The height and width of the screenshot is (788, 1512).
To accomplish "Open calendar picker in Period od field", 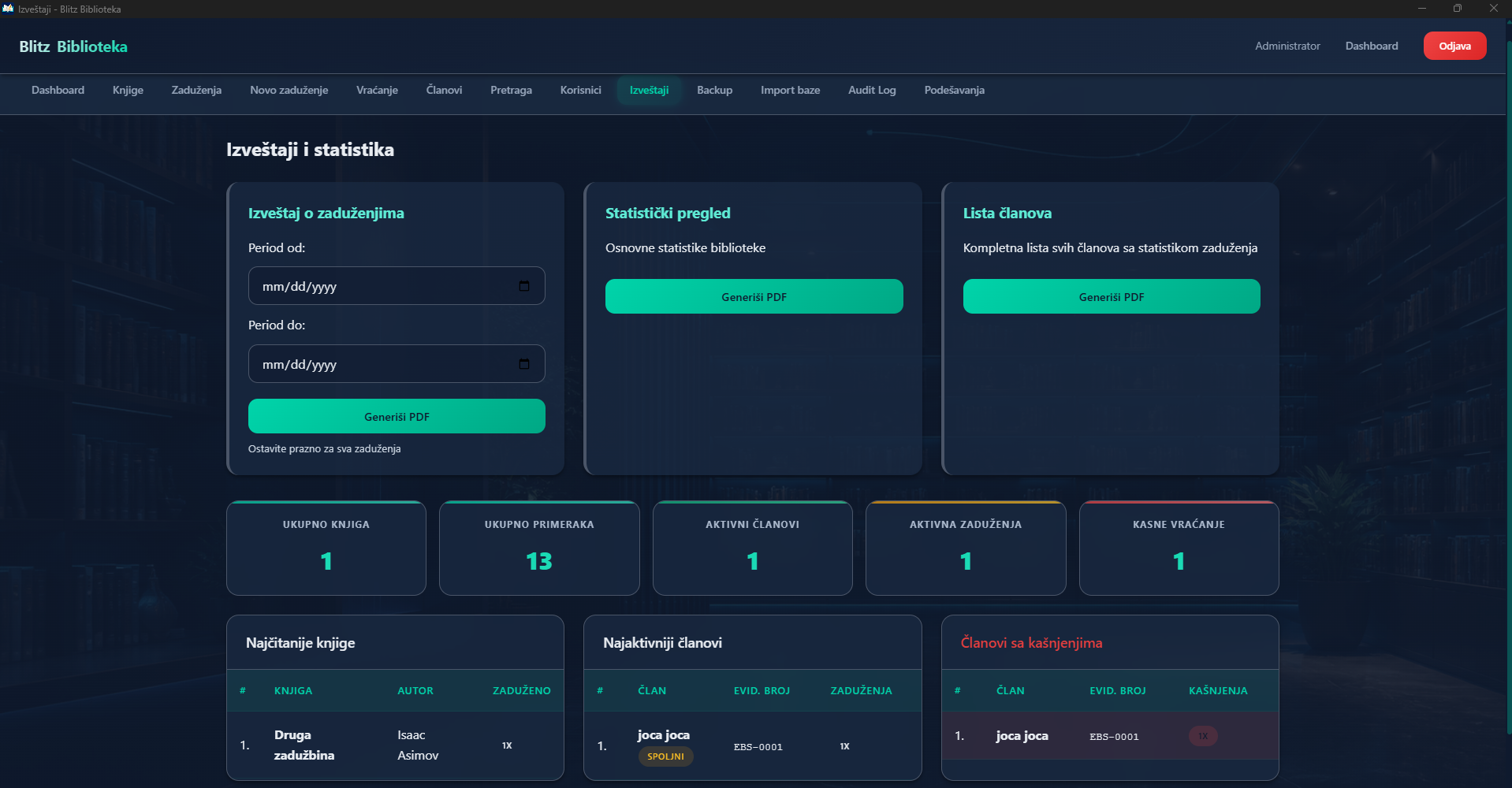I will click(x=524, y=286).
